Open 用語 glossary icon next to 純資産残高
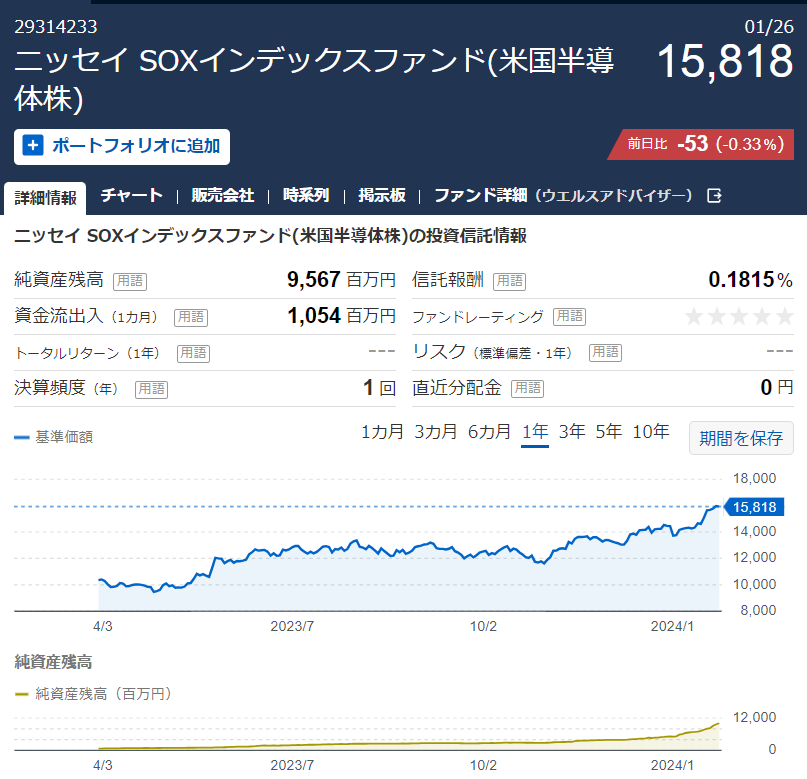This screenshot has width=807, height=779. pos(130,281)
